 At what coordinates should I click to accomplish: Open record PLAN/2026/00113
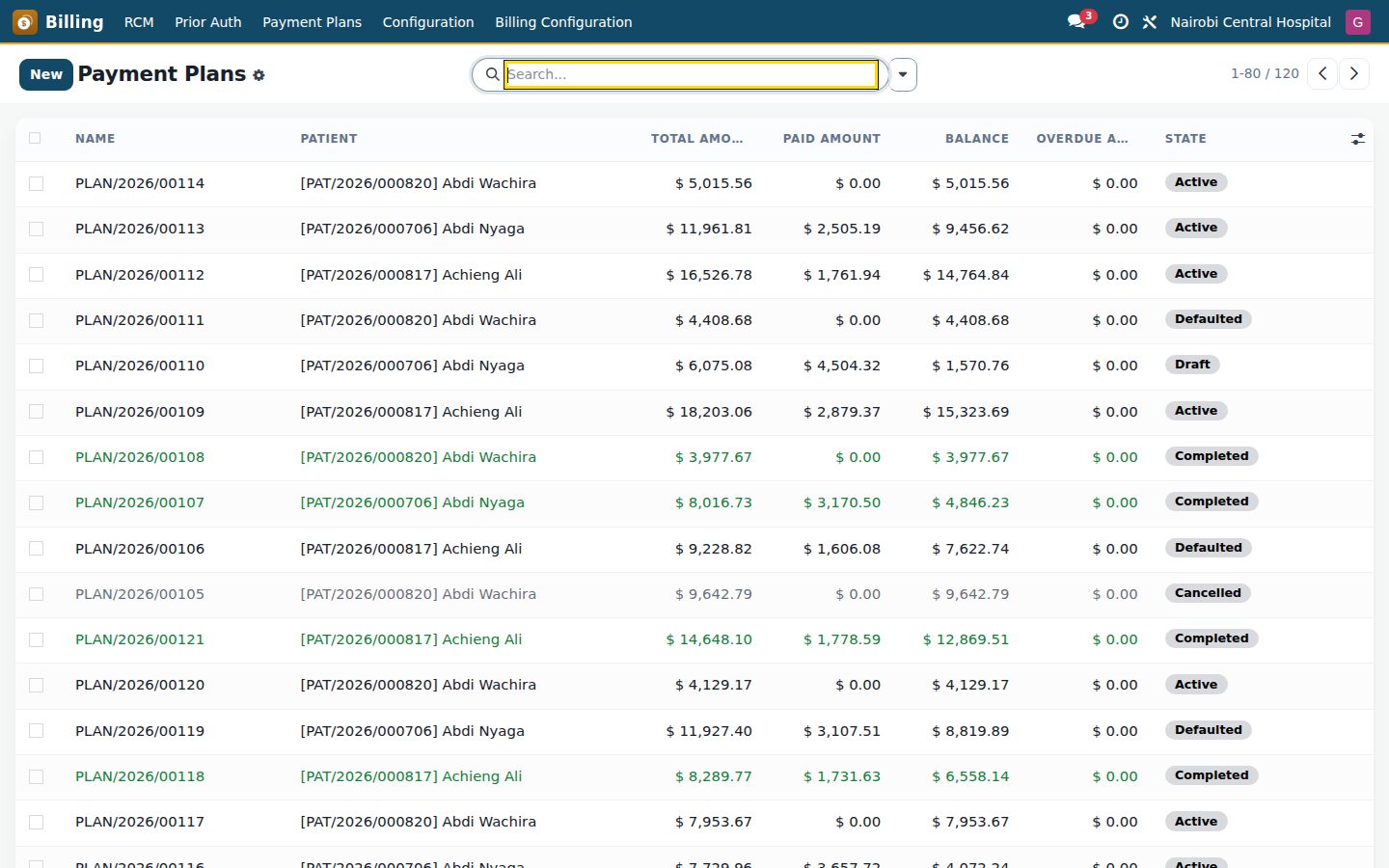tap(140, 229)
